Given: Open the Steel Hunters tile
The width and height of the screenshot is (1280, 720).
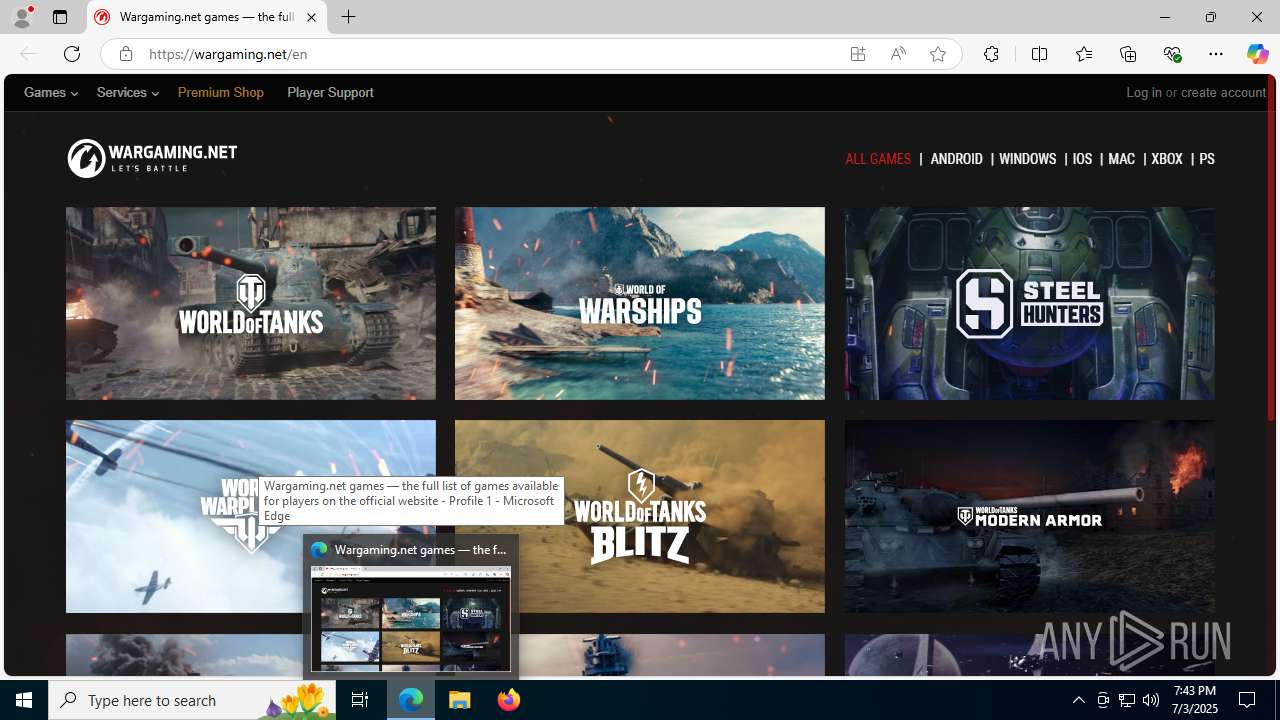Looking at the screenshot, I should [x=1029, y=303].
